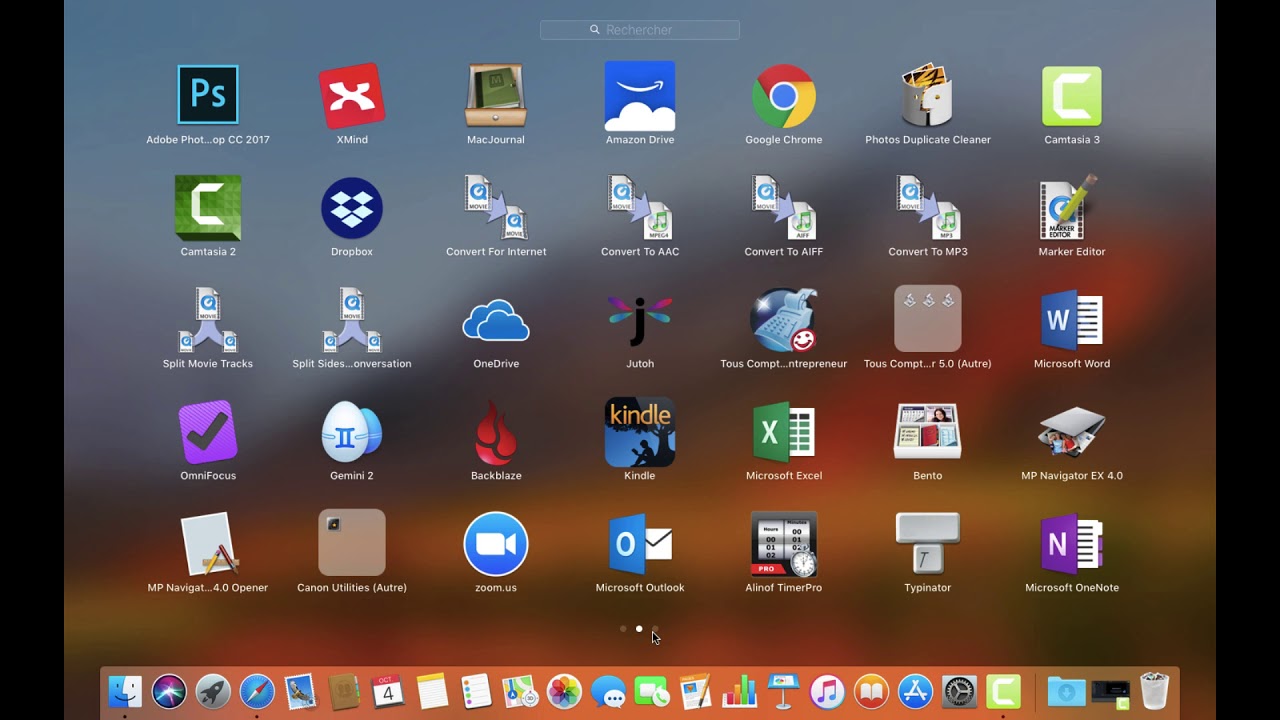Open Amazon Drive

tap(640, 95)
